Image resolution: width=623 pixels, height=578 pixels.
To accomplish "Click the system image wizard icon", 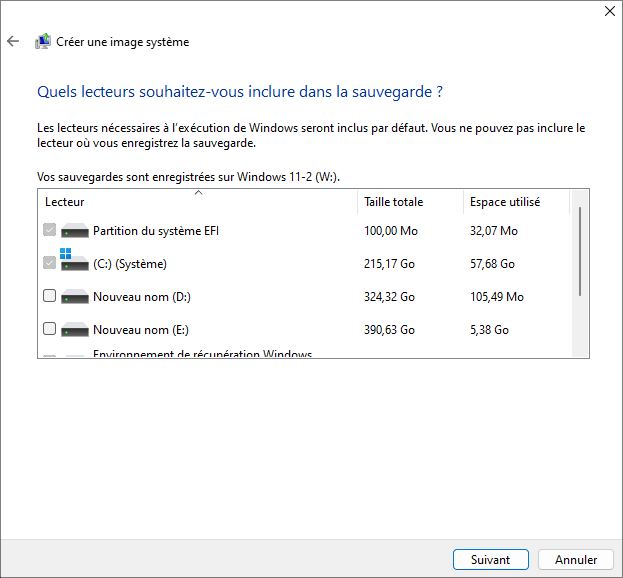I will click(x=43, y=42).
